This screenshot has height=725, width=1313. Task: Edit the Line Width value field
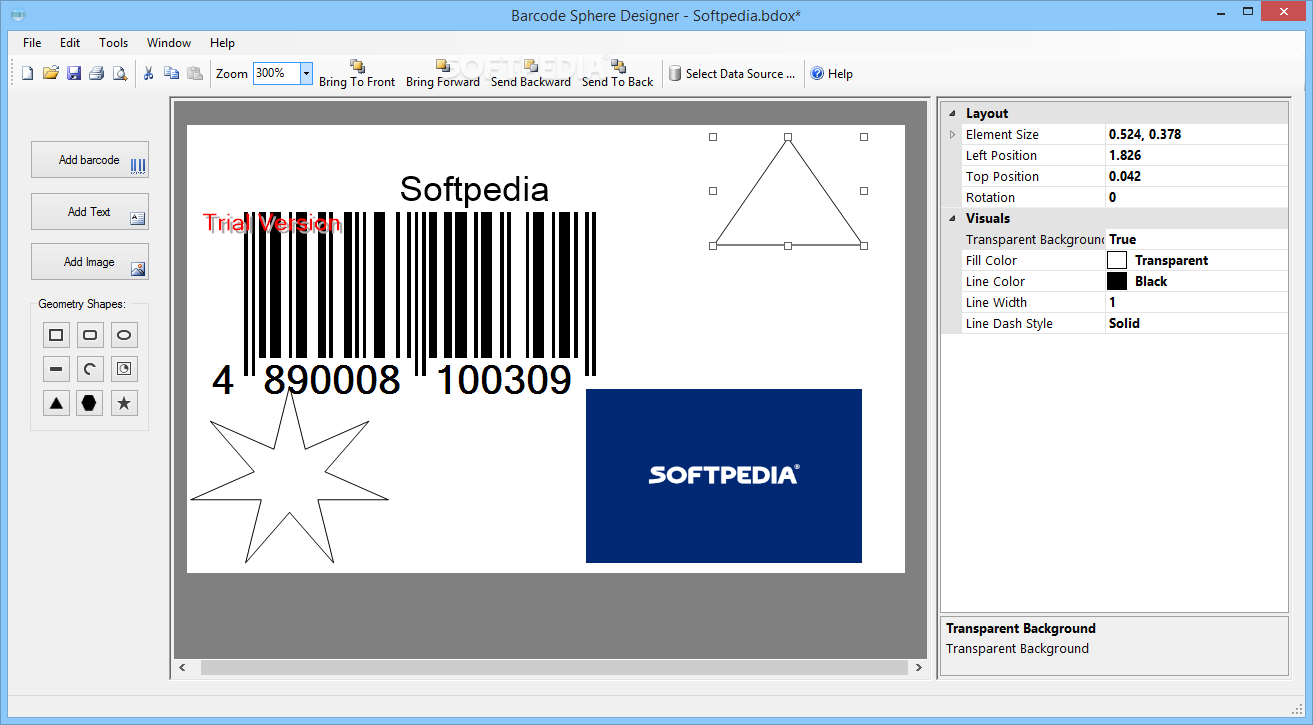[1197, 302]
